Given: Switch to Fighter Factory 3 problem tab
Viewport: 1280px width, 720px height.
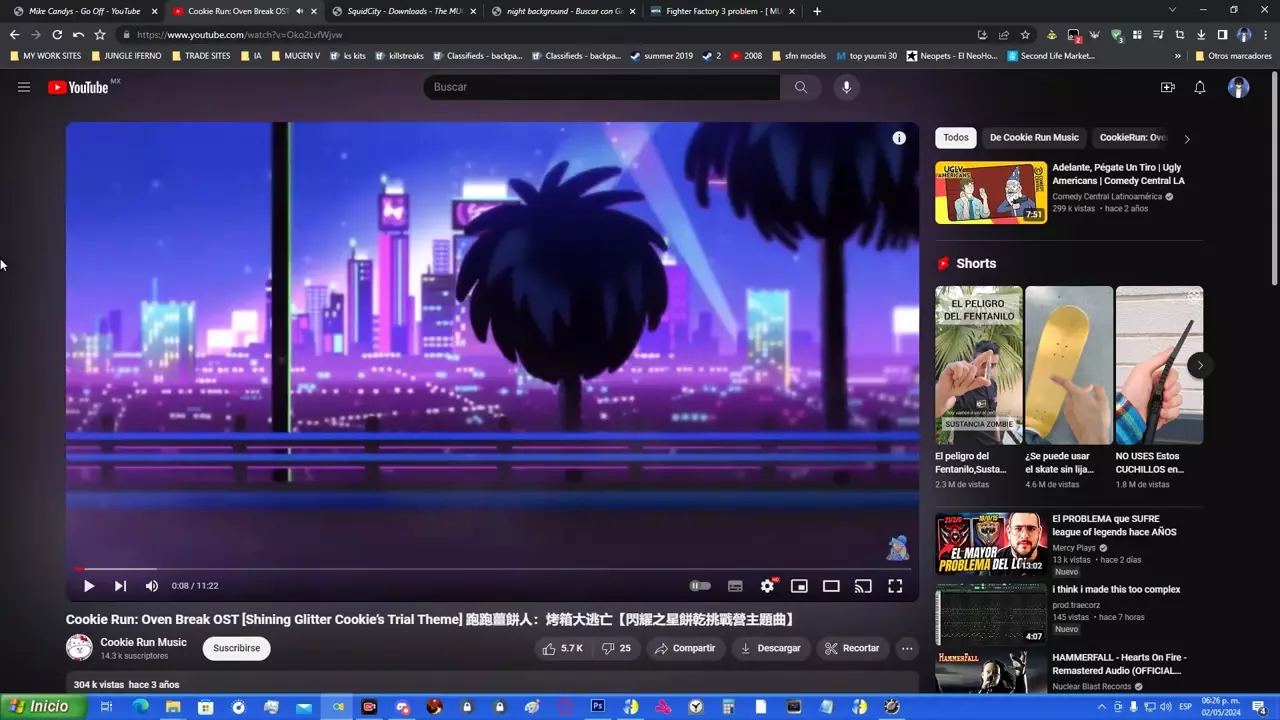Looking at the screenshot, I should pos(722,11).
